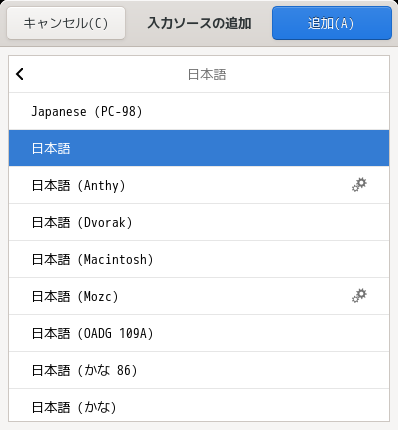The width and height of the screenshot is (398, 430).
Task: Click empty space right of 日本語 (OADG 109A)
Action: click(272, 333)
